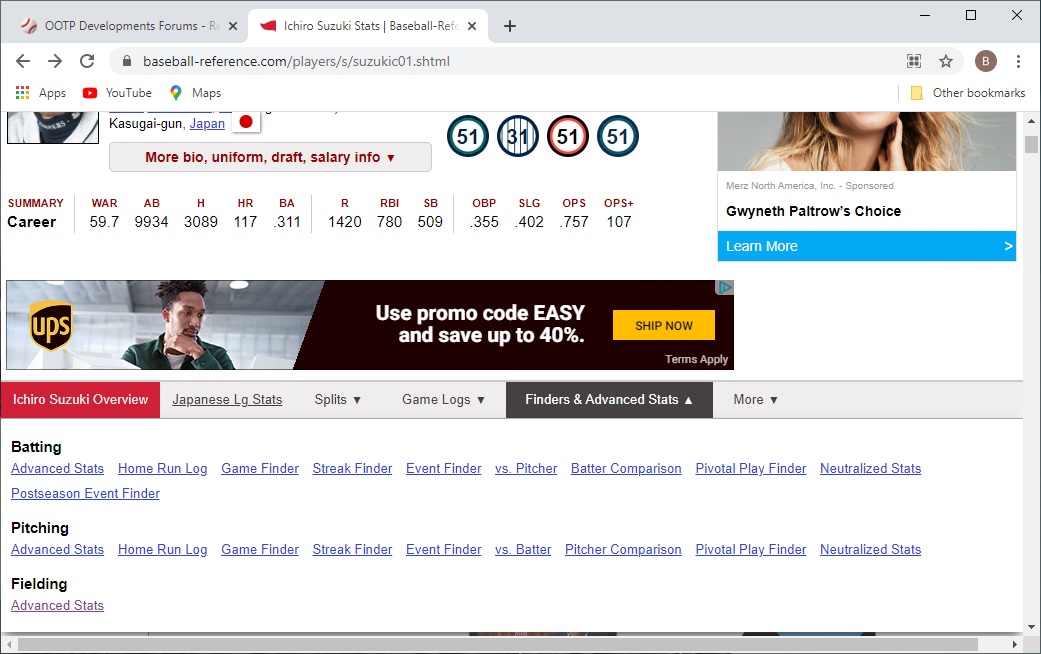
Task: Click the address bar URL
Action: point(296,61)
